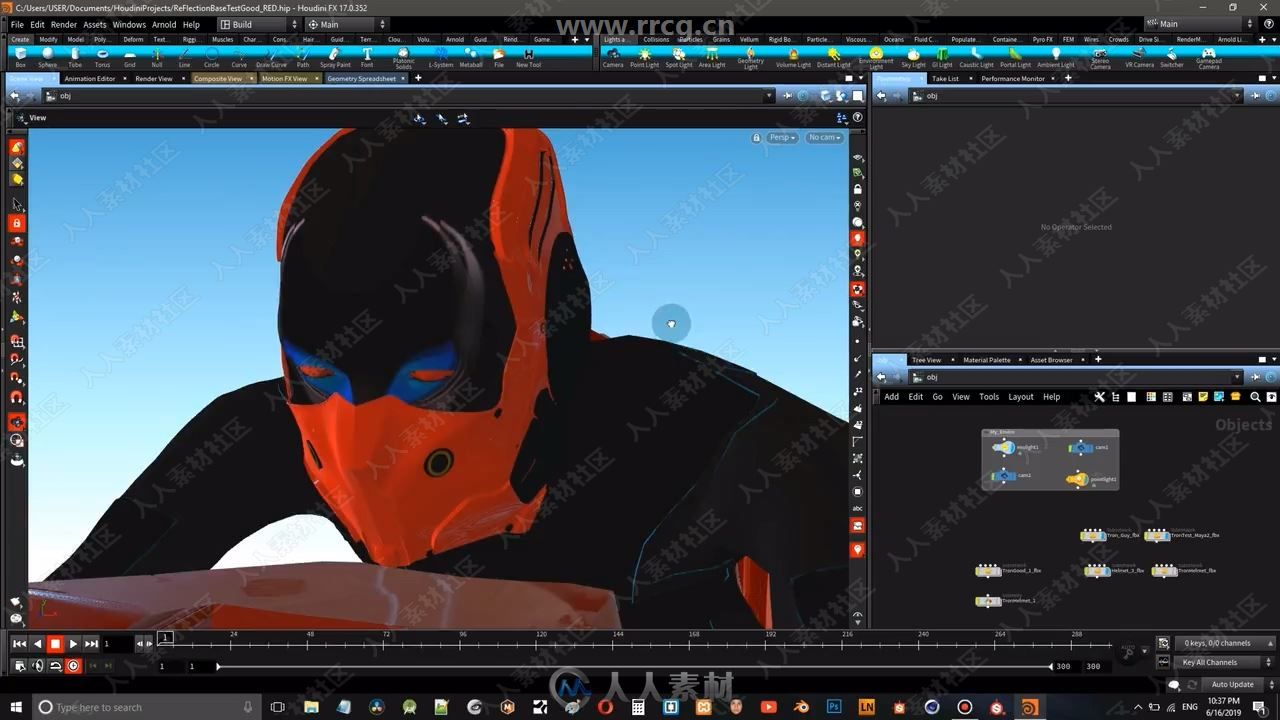Toggle pin on viewport pane path bar
The height and width of the screenshot is (720, 1280).
click(787, 96)
